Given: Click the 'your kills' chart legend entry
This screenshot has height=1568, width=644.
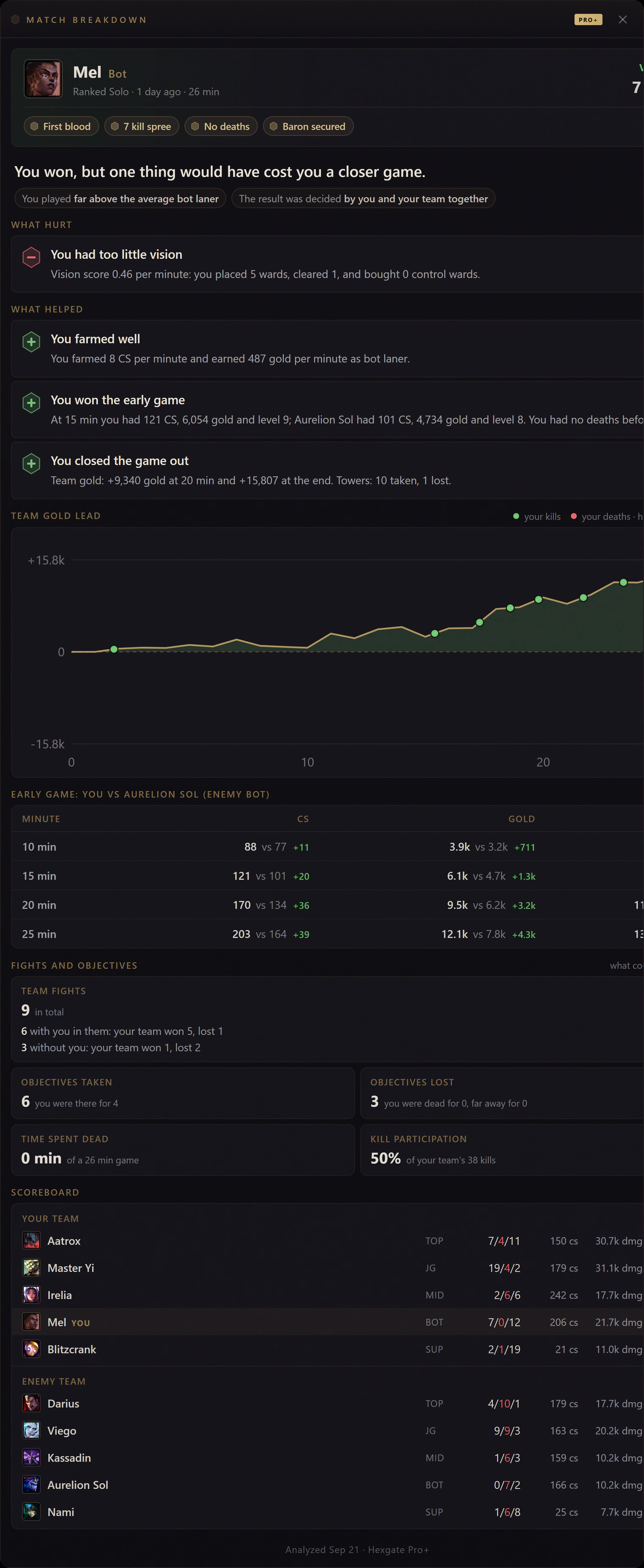Looking at the screenshot, I should coord(537,516).
